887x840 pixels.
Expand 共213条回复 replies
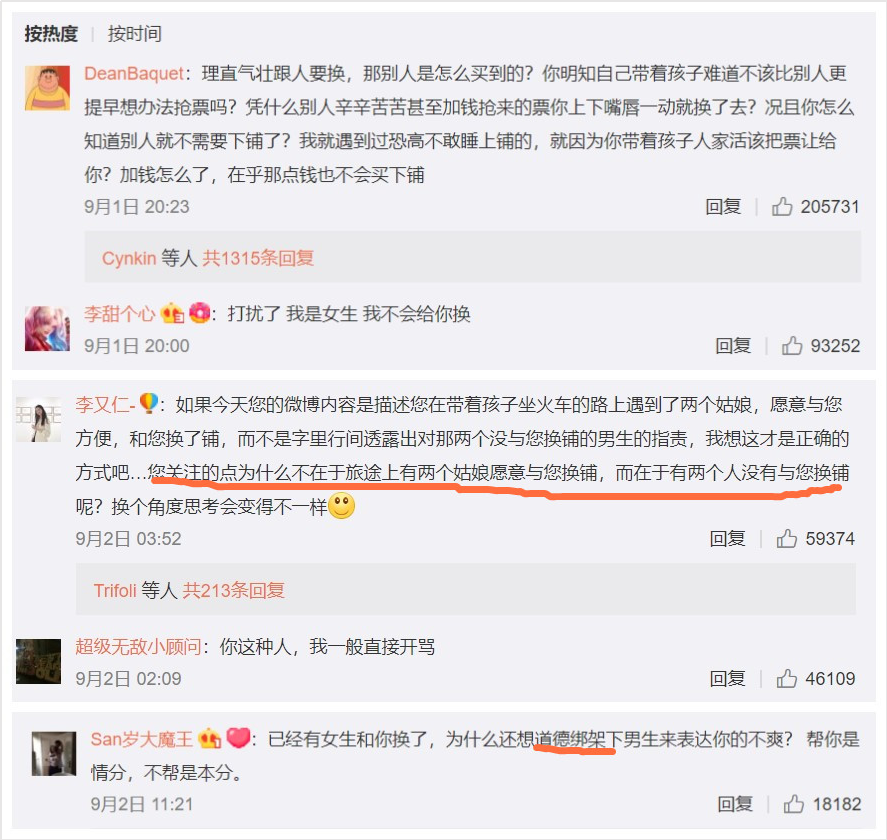point(233,590)
